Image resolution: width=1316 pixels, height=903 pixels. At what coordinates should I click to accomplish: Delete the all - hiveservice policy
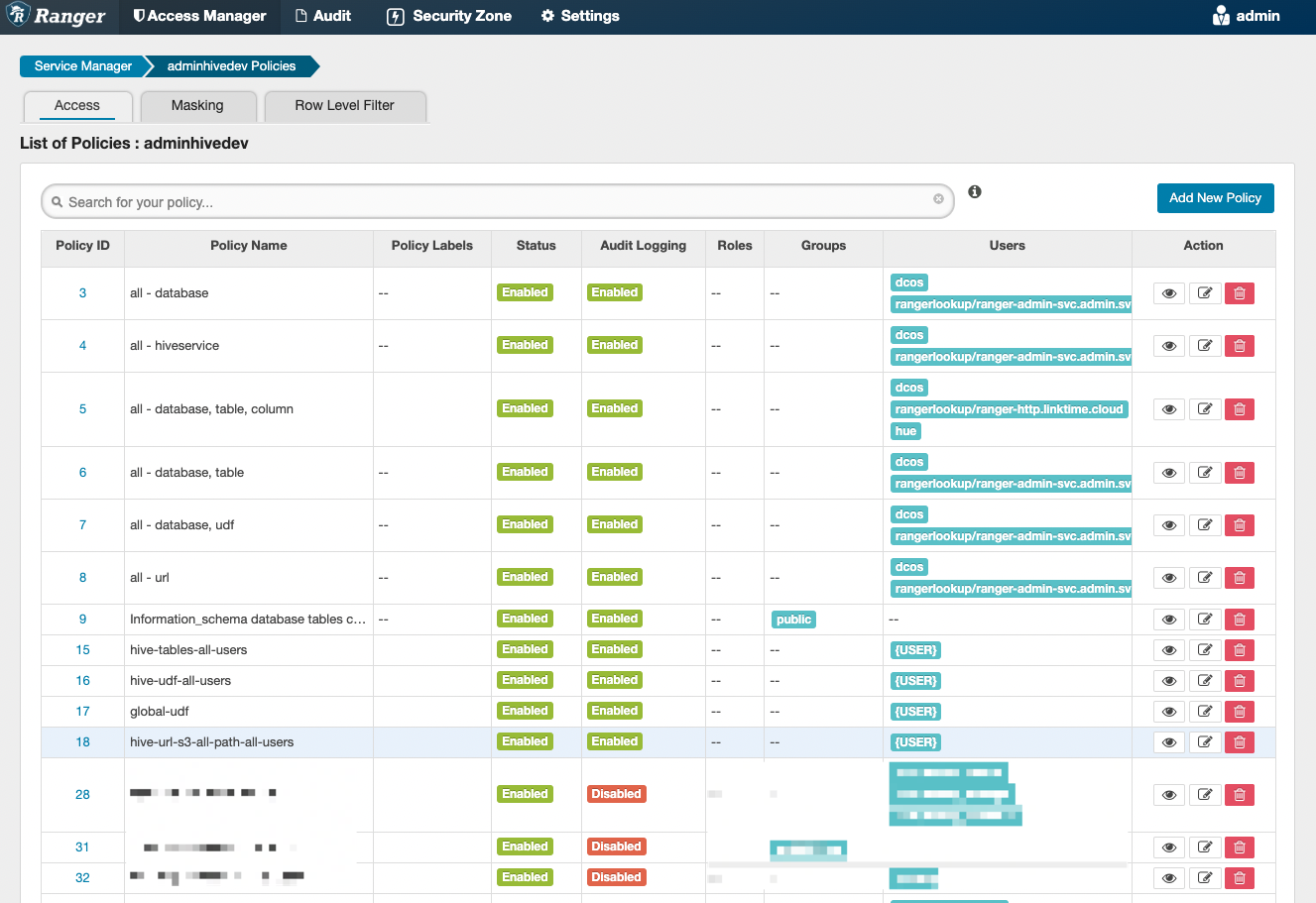(1240, 346)
